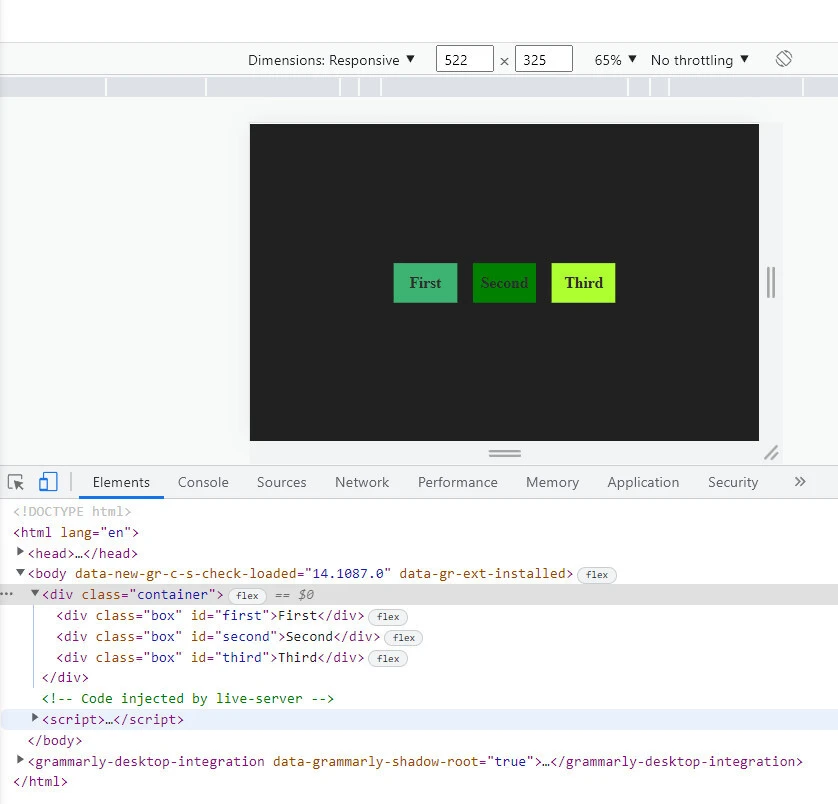Open the more tabs chevron
This screenshot has height=804, width=838.
pyautogui.click(x=800, y=482)
